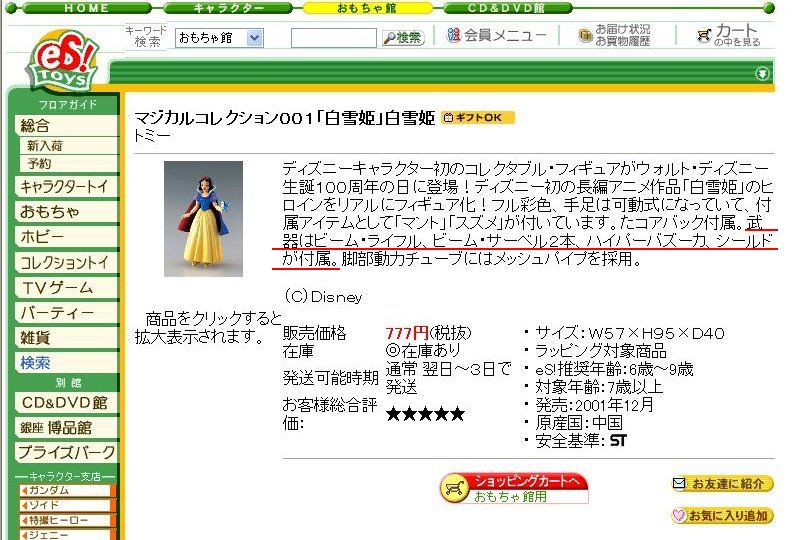Viewport: 800px width, 540px height.
Task: Select 総合 in floor guide
Action: (x=66, y=126)
